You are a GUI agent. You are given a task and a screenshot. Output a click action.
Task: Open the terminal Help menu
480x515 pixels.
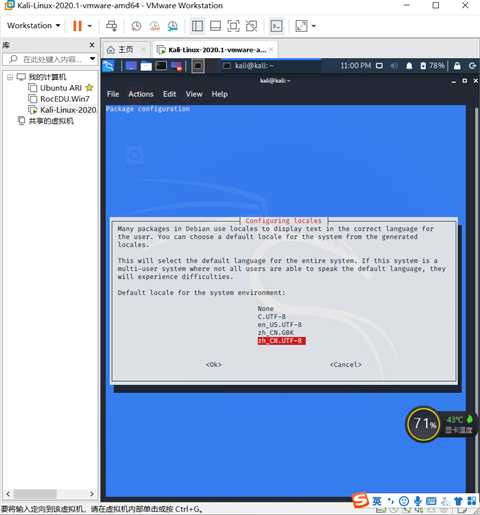(219, 94)
